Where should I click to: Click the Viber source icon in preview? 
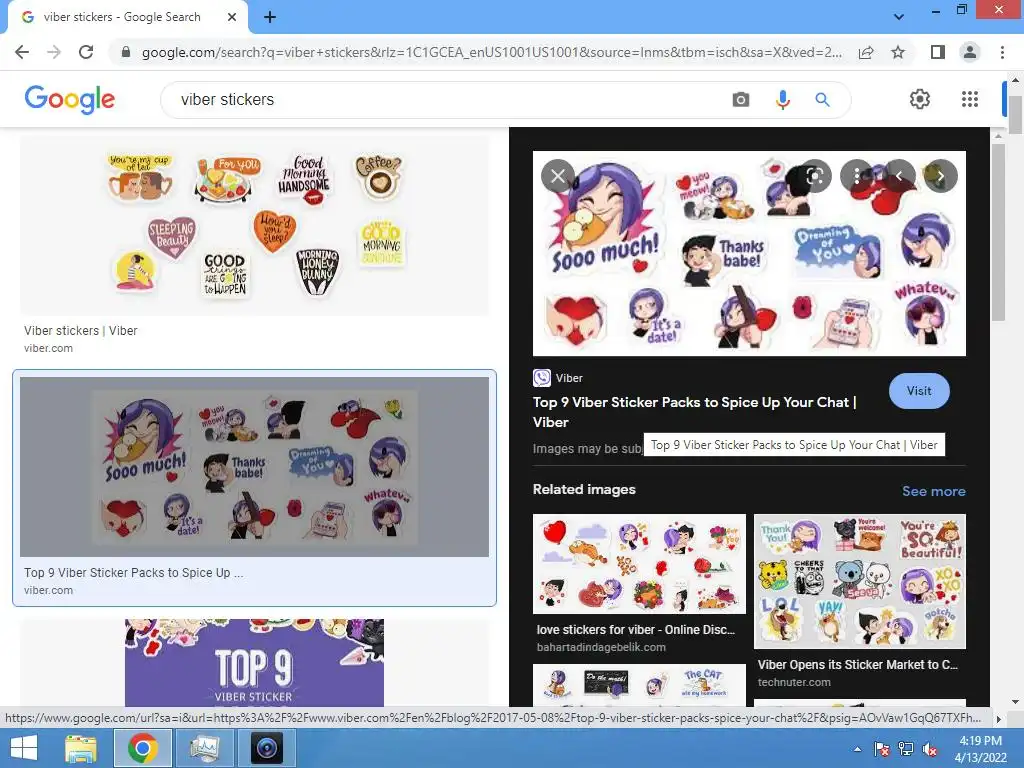pyautogui.click(x=541, y=378)
